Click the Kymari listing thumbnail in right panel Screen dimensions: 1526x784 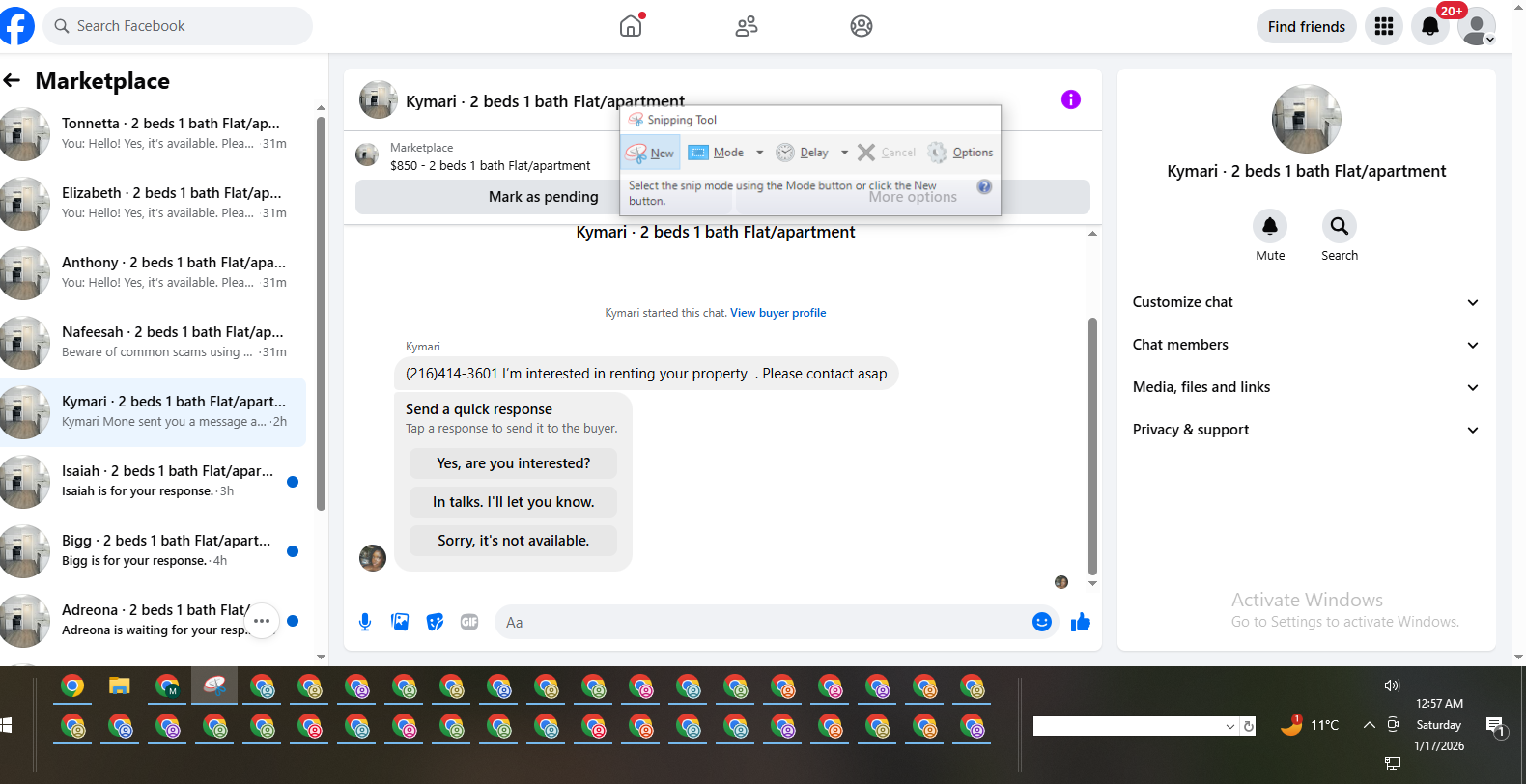click(x=1307, y=119)
